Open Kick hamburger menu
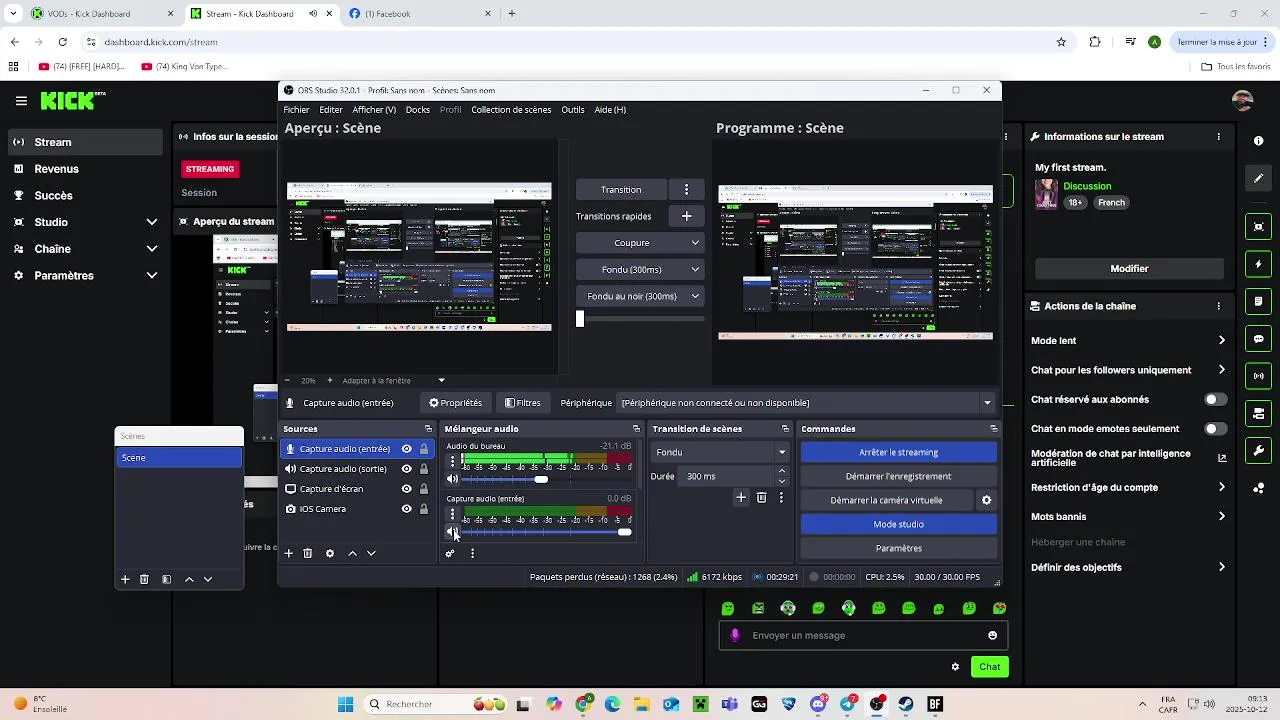The image size is (1280, 720). (x=21, y=101)
